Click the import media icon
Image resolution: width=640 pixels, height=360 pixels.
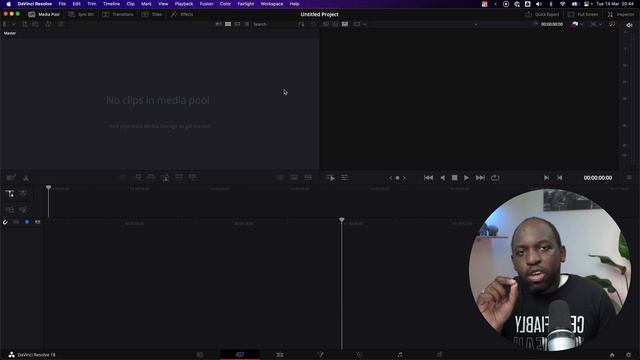24,24
